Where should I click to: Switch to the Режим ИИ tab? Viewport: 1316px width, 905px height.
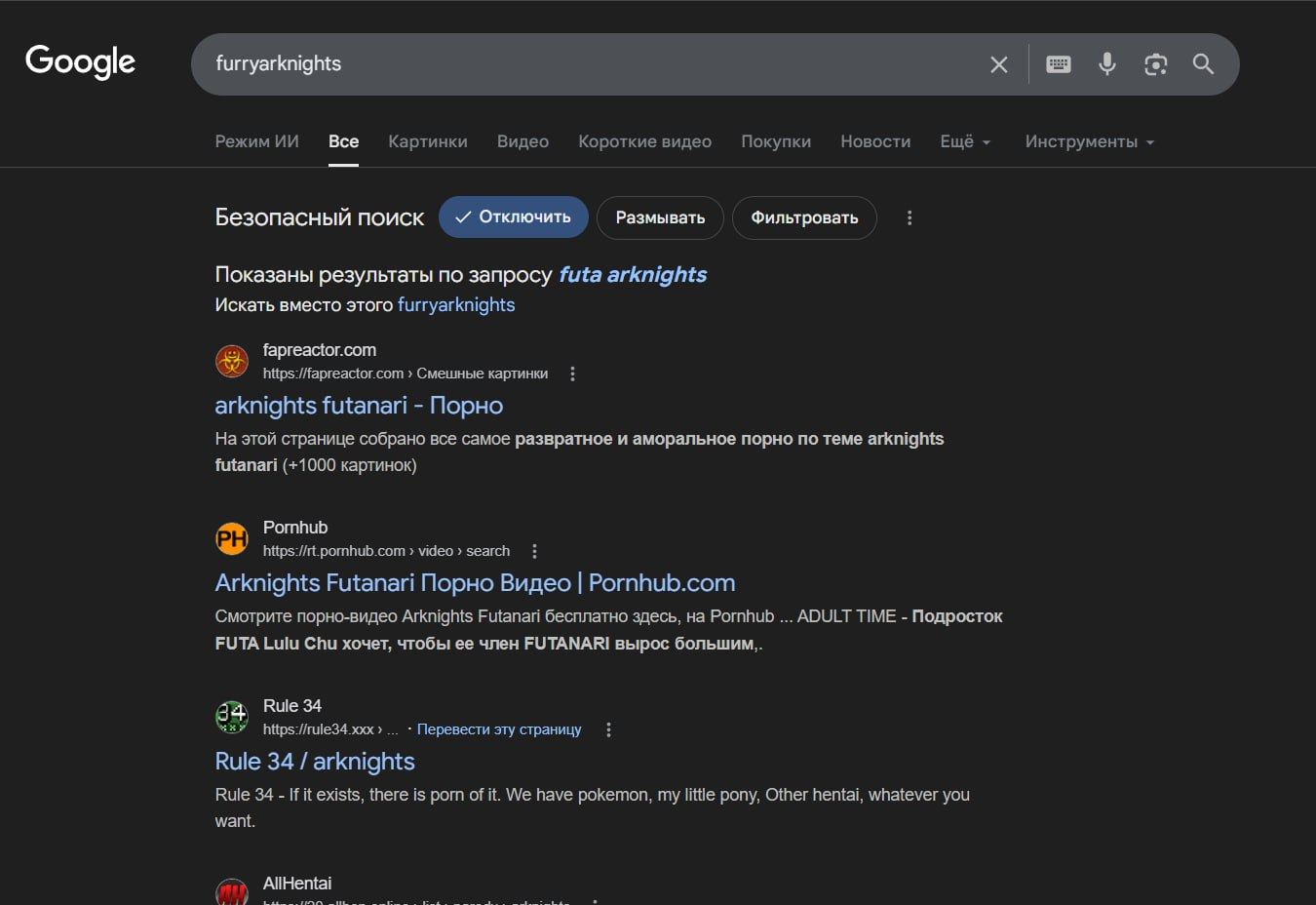(x=256, y=141)
